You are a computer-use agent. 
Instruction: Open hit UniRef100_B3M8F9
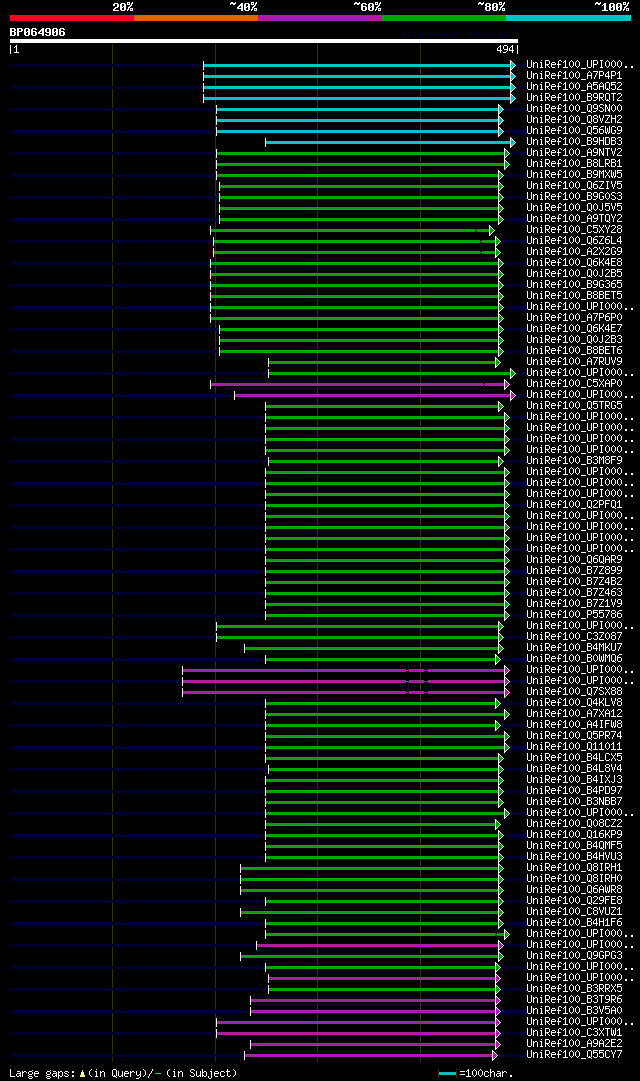click(574, 461)
